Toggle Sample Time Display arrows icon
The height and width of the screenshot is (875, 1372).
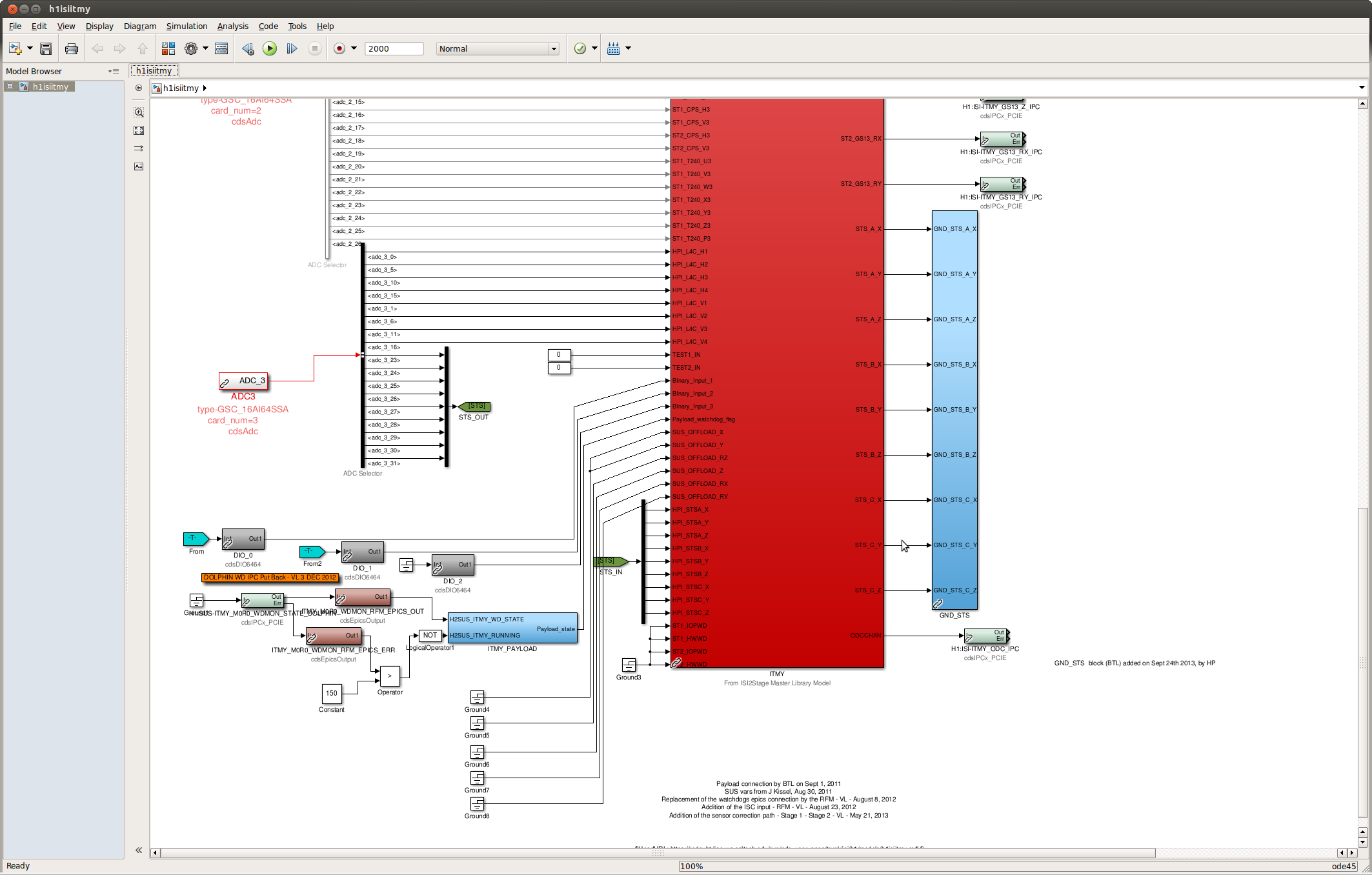(x=139, y=148)
